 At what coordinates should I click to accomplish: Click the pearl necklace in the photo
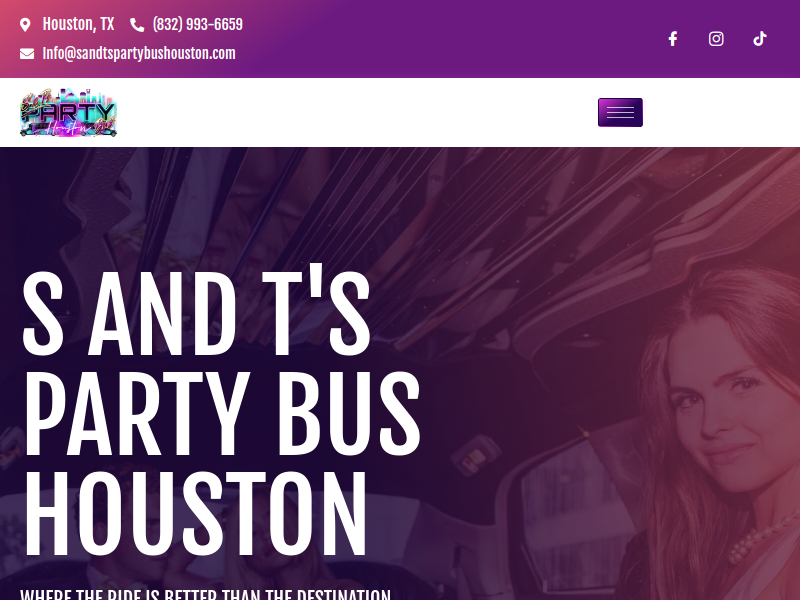760,538
